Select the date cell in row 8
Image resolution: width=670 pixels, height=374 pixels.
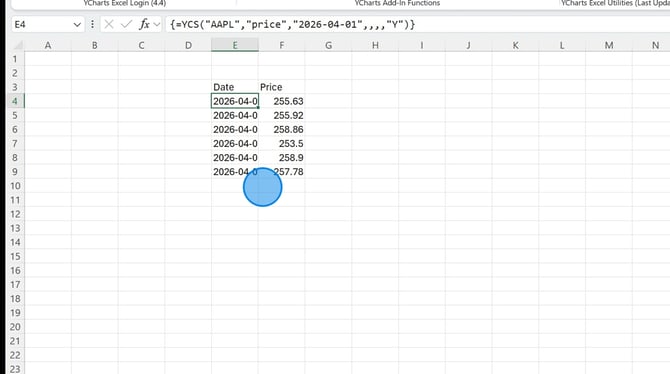[235, 158]
